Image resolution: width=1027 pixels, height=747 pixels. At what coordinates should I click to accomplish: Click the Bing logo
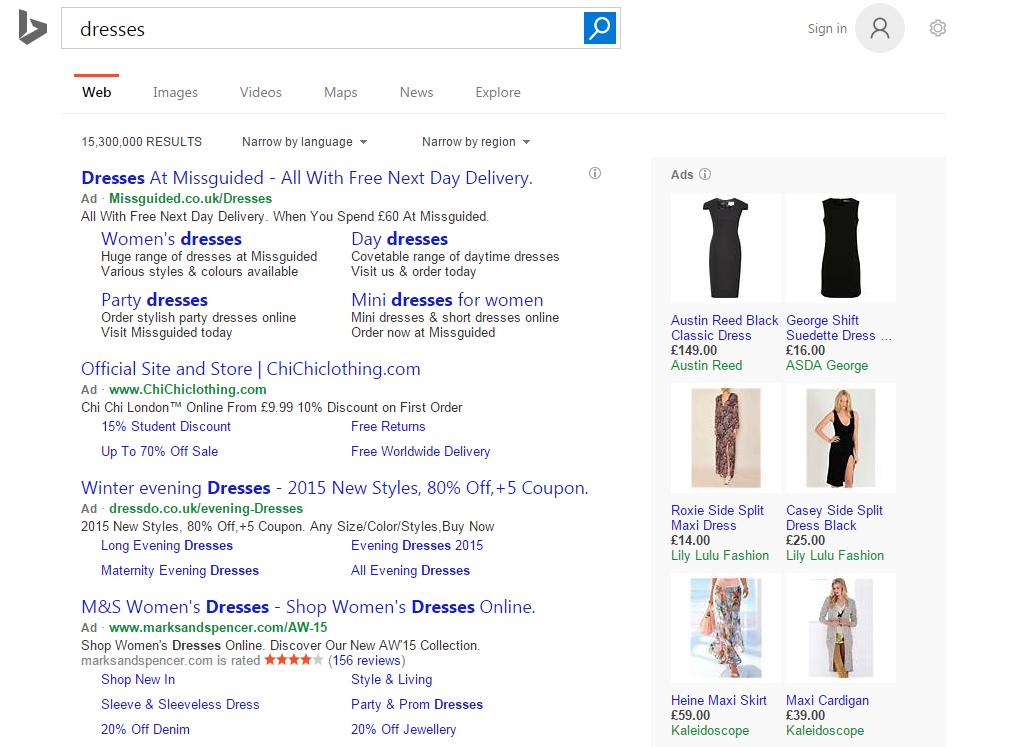(x=31, y=28)
